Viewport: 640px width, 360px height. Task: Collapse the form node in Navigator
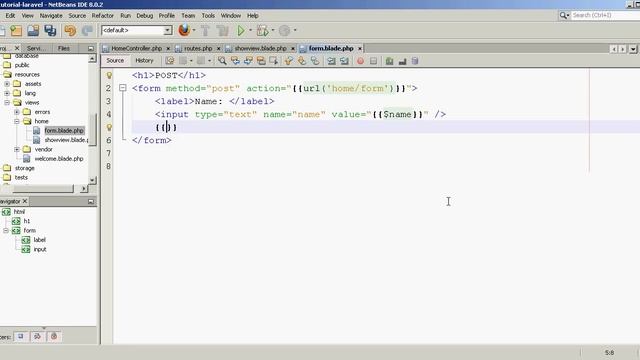6,231
